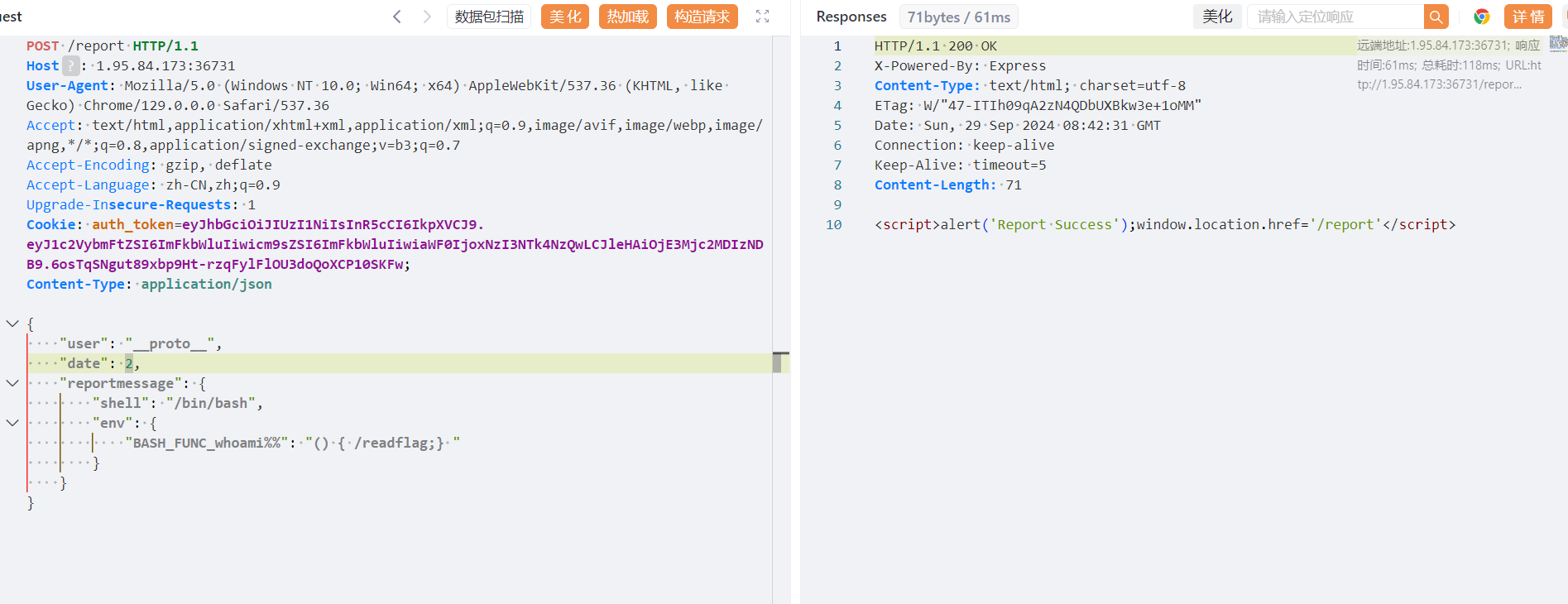Click the question mark icon next to Host
The width and height of the screenshot is (1568, 604).
pos(71,65)
